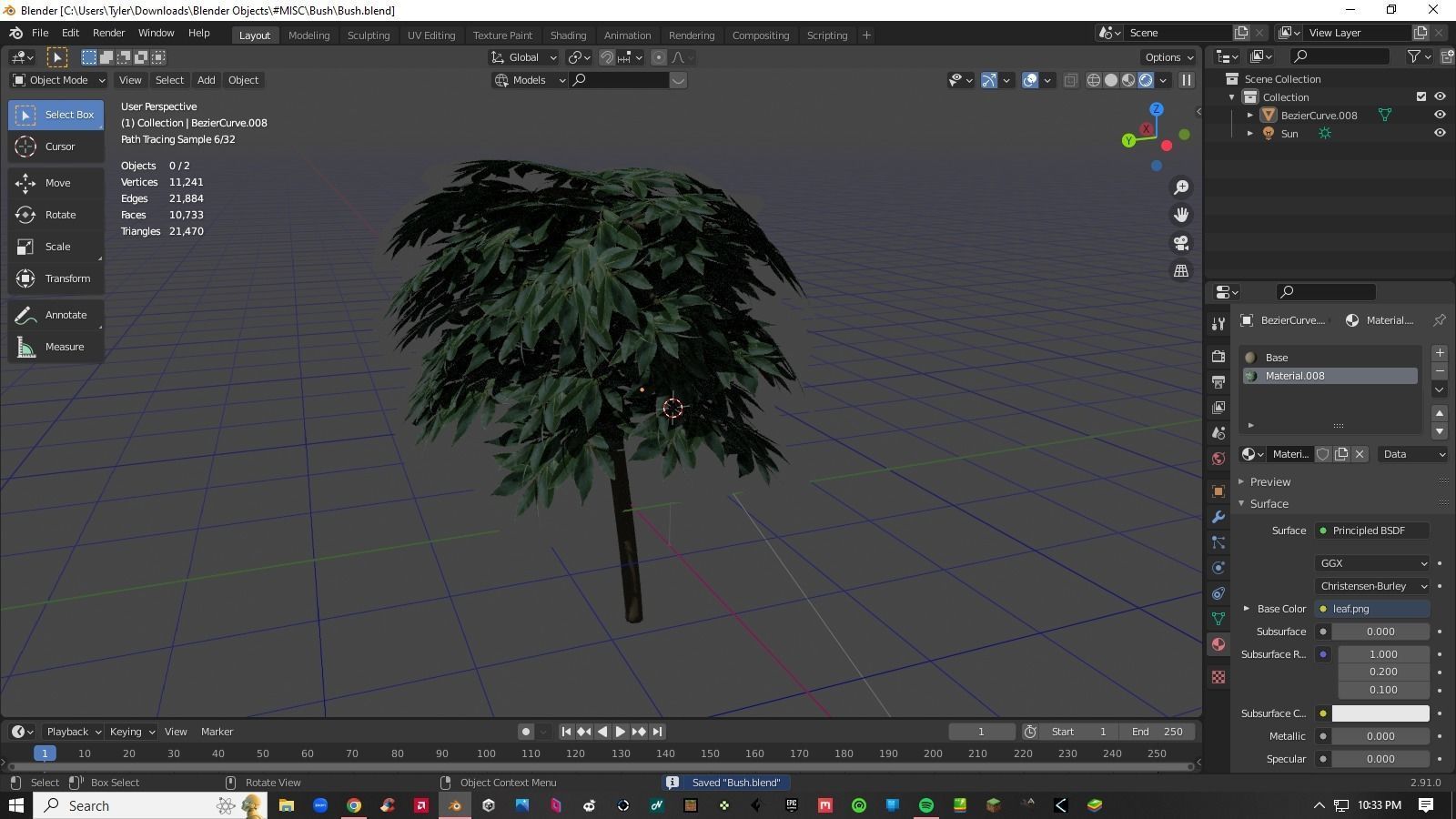Open Particle properties tab
This screenshot has width=1456, height=819.
point(1218,542)
